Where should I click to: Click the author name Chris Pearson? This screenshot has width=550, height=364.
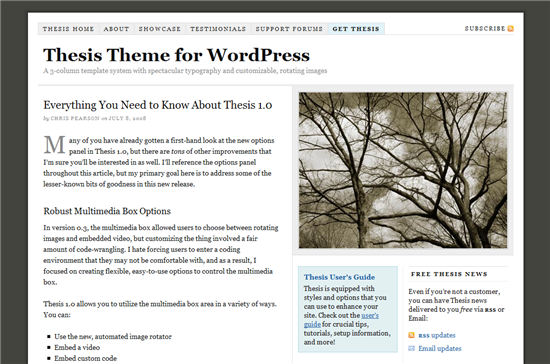click(x=75, y=118)
